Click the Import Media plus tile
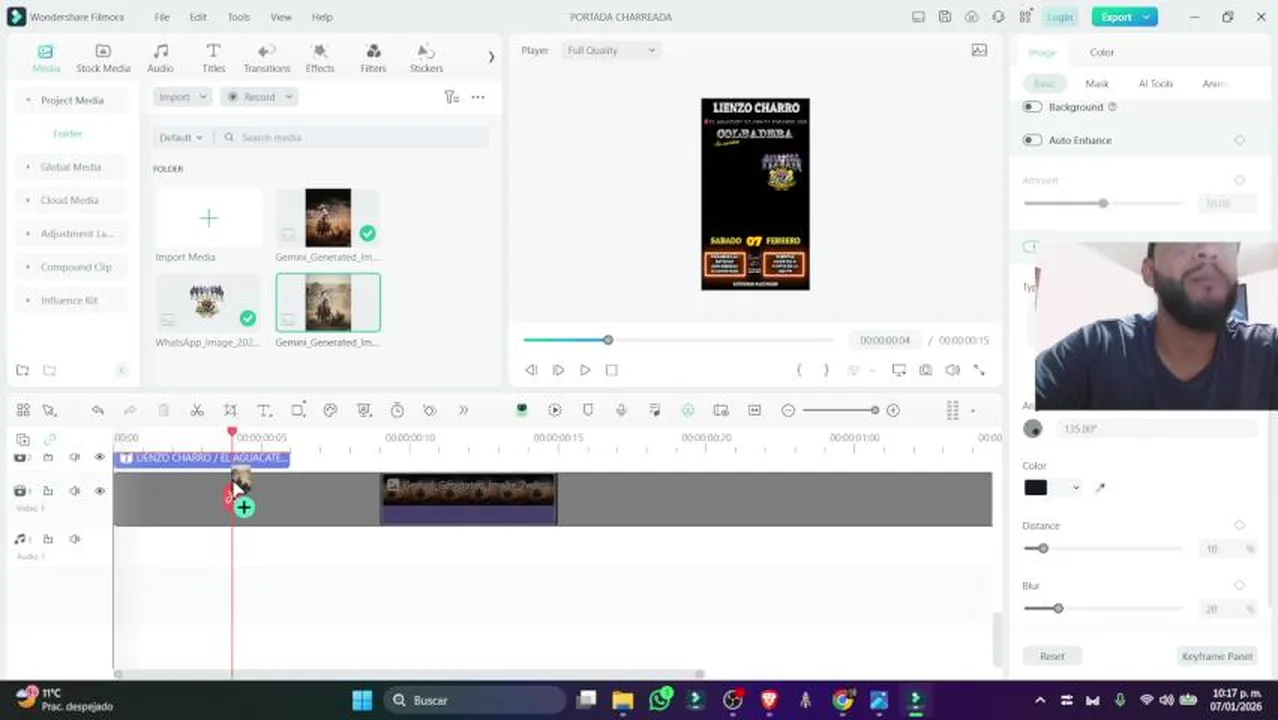Screen dimensions: 1278x720 pos(208,218)
